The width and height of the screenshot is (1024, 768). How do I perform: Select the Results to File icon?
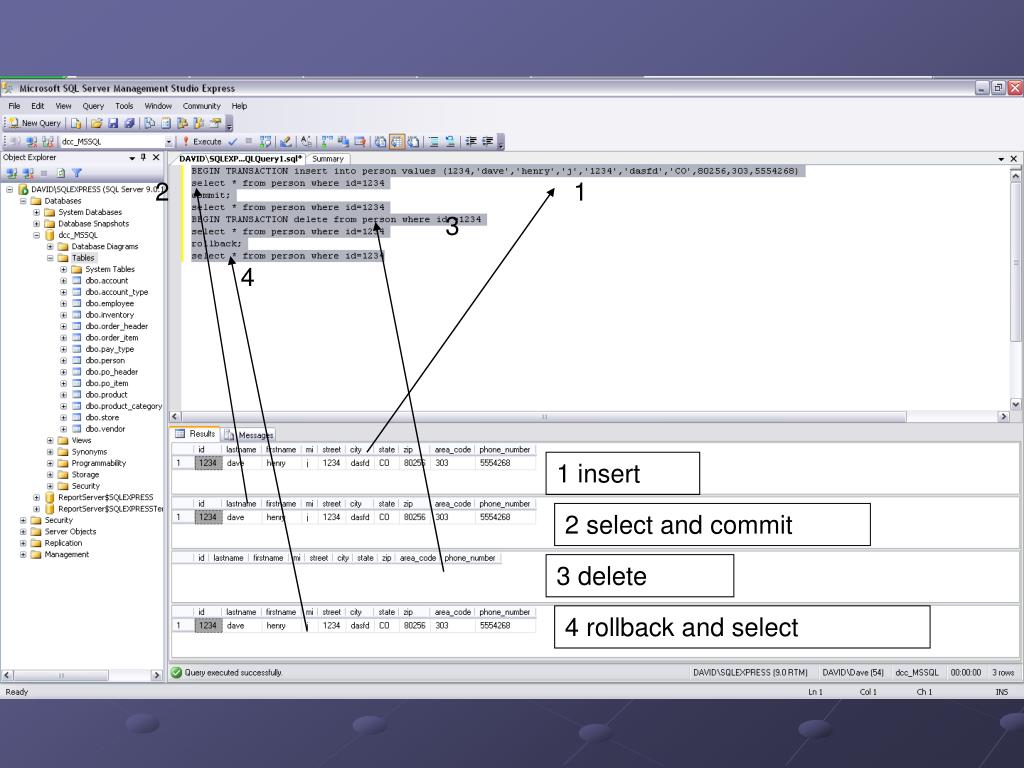tap(413, 141)
